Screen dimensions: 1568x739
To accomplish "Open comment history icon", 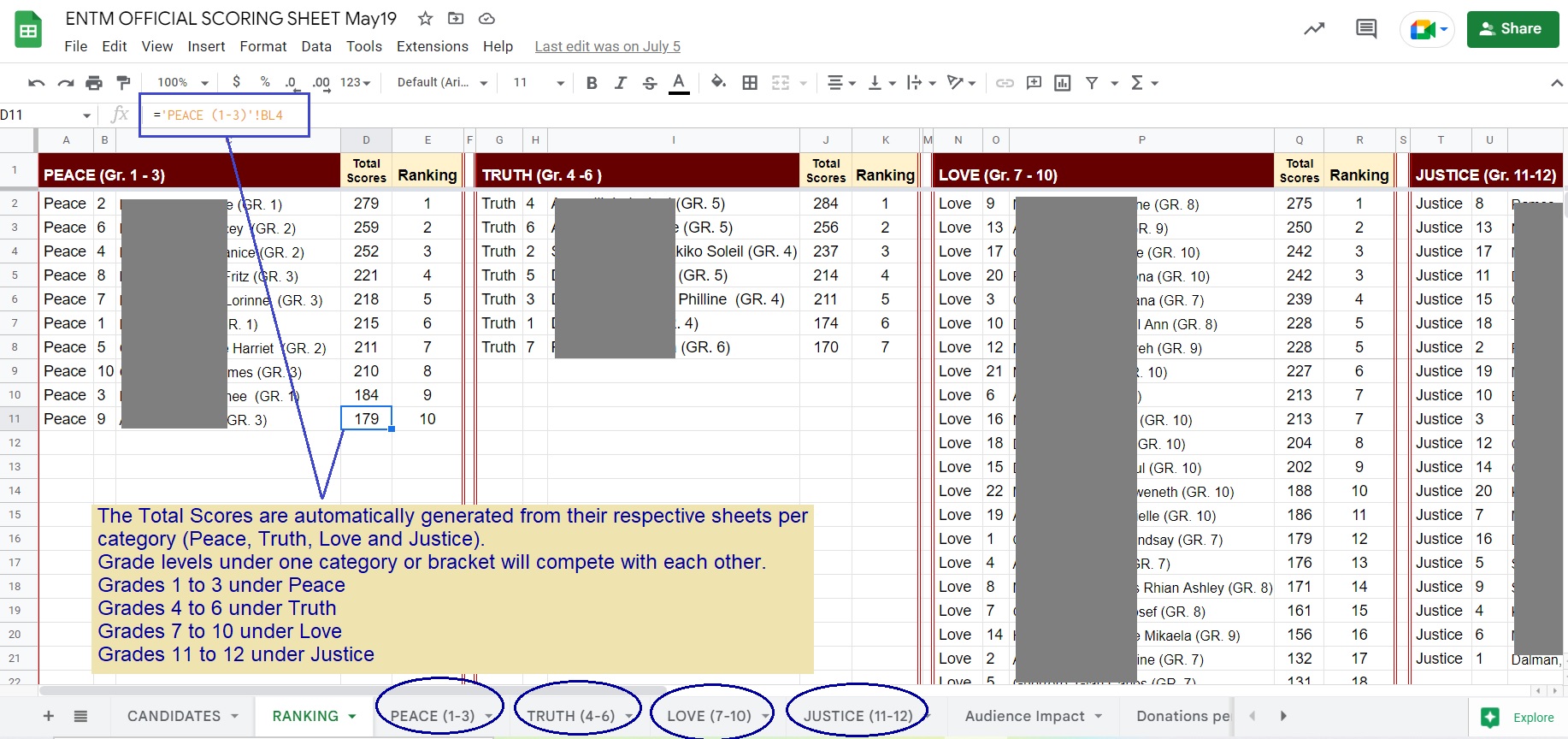I will (1366, 29).
